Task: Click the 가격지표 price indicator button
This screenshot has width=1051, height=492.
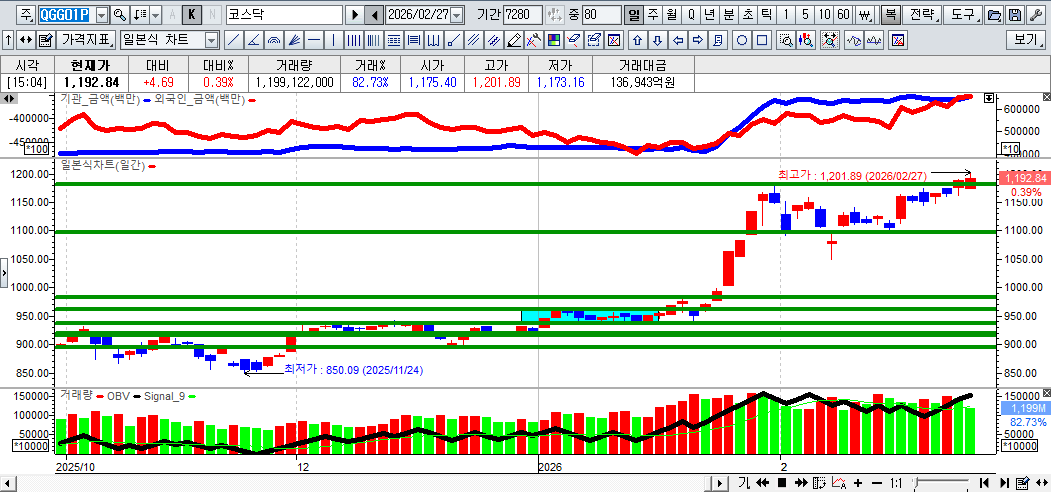Action: (86, 40)
